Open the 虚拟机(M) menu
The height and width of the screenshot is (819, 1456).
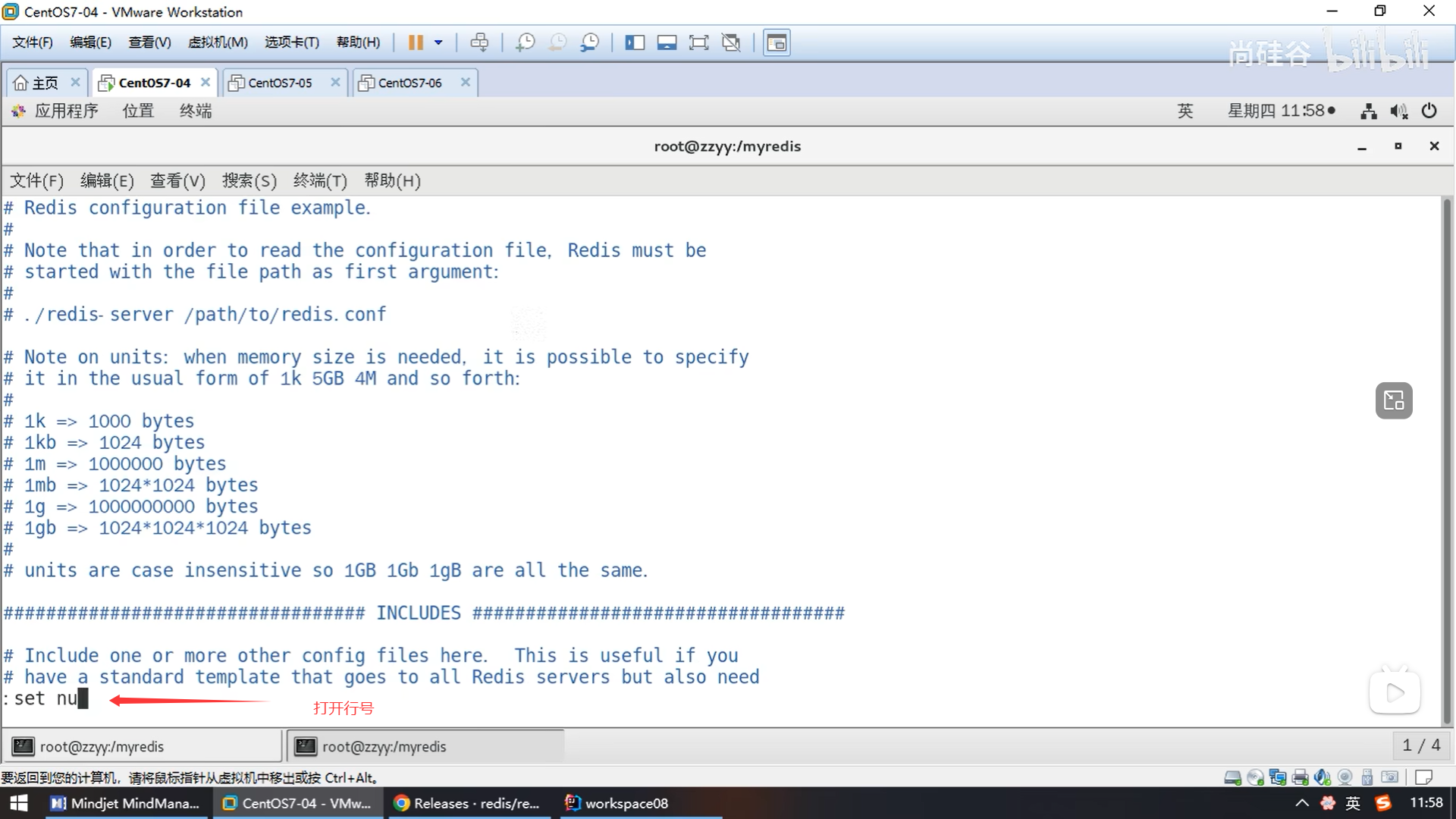coord(218,42)
